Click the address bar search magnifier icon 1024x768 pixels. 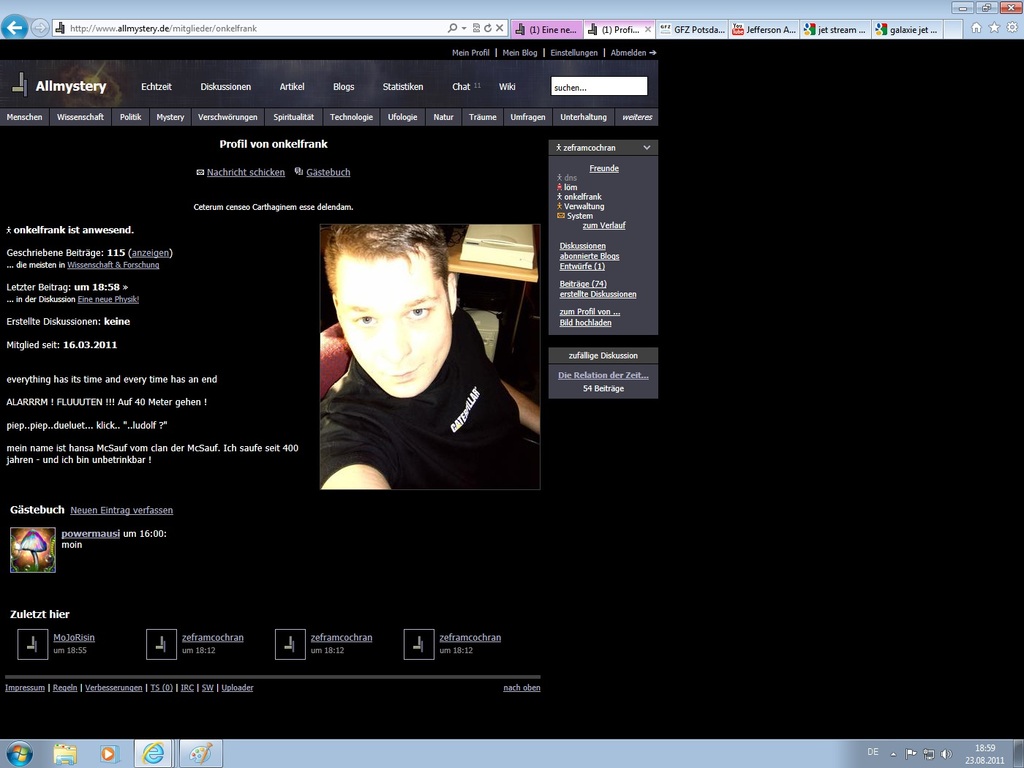pos(453,28)
